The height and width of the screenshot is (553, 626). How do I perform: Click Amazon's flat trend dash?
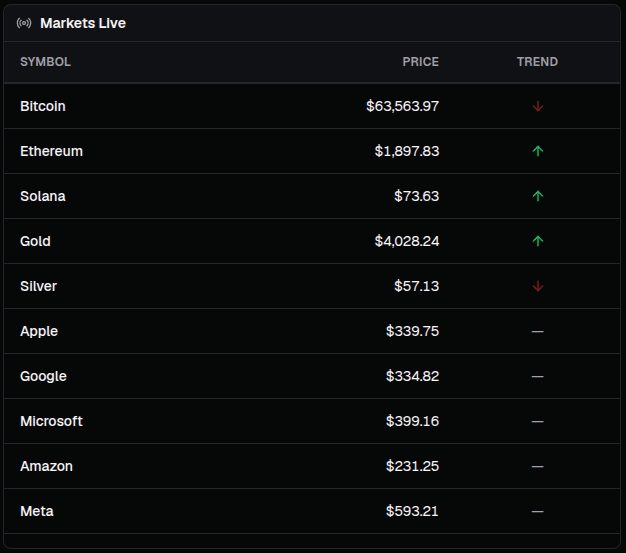click(x=537, y=466)
